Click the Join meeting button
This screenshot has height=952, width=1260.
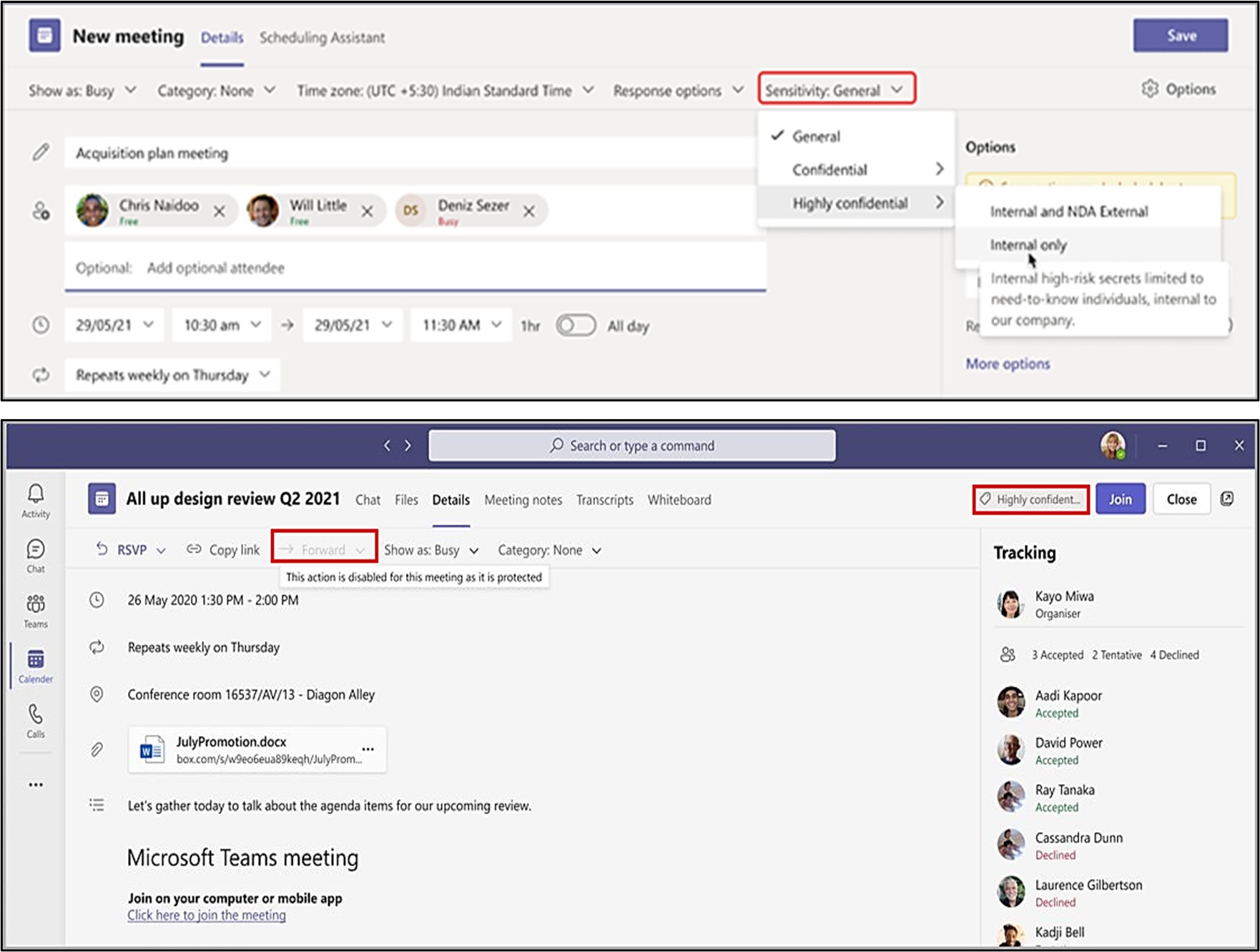[x=1120, y=499]
